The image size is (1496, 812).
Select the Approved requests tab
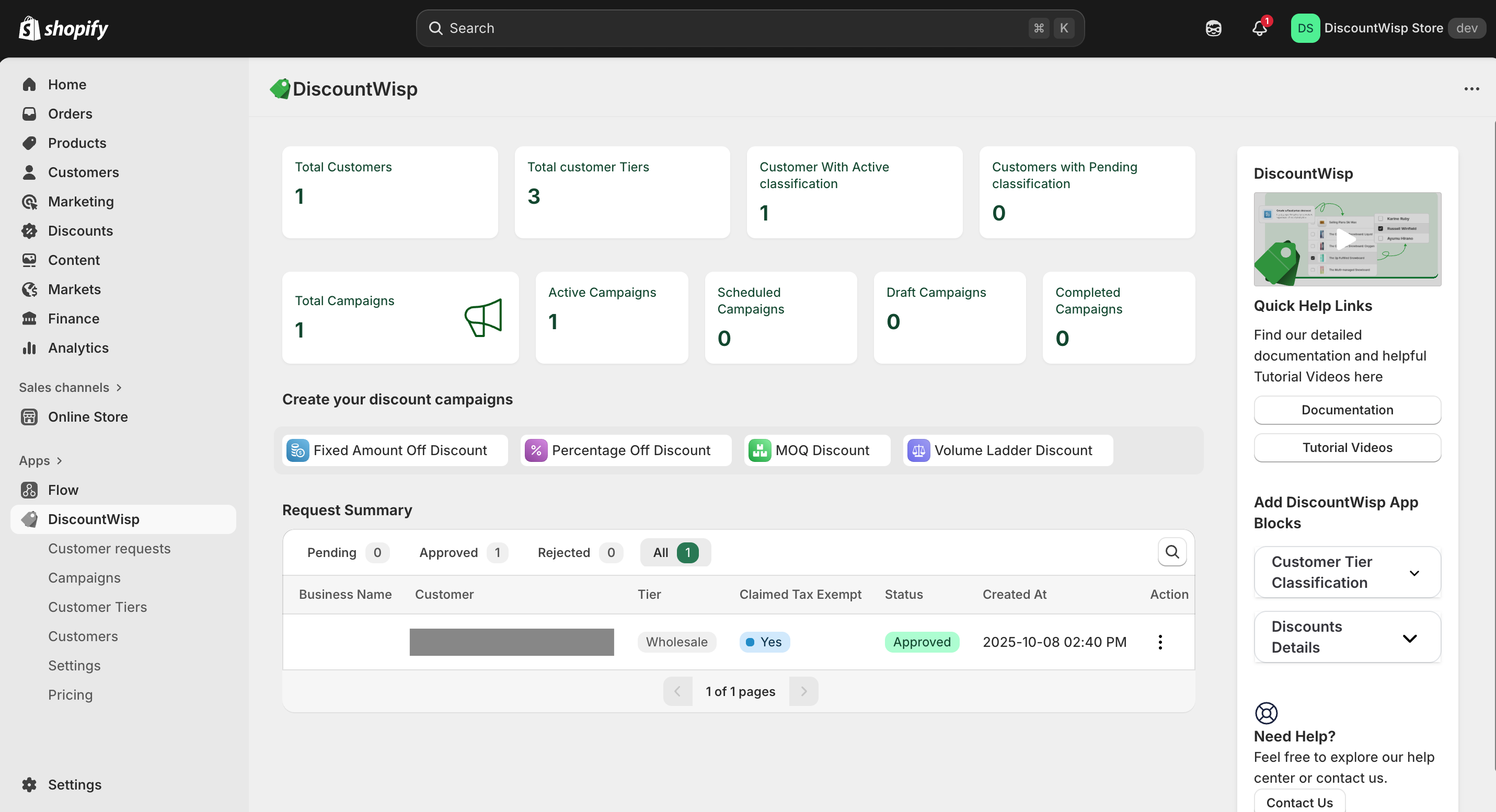pyautogui.click(x=462, y=552)
